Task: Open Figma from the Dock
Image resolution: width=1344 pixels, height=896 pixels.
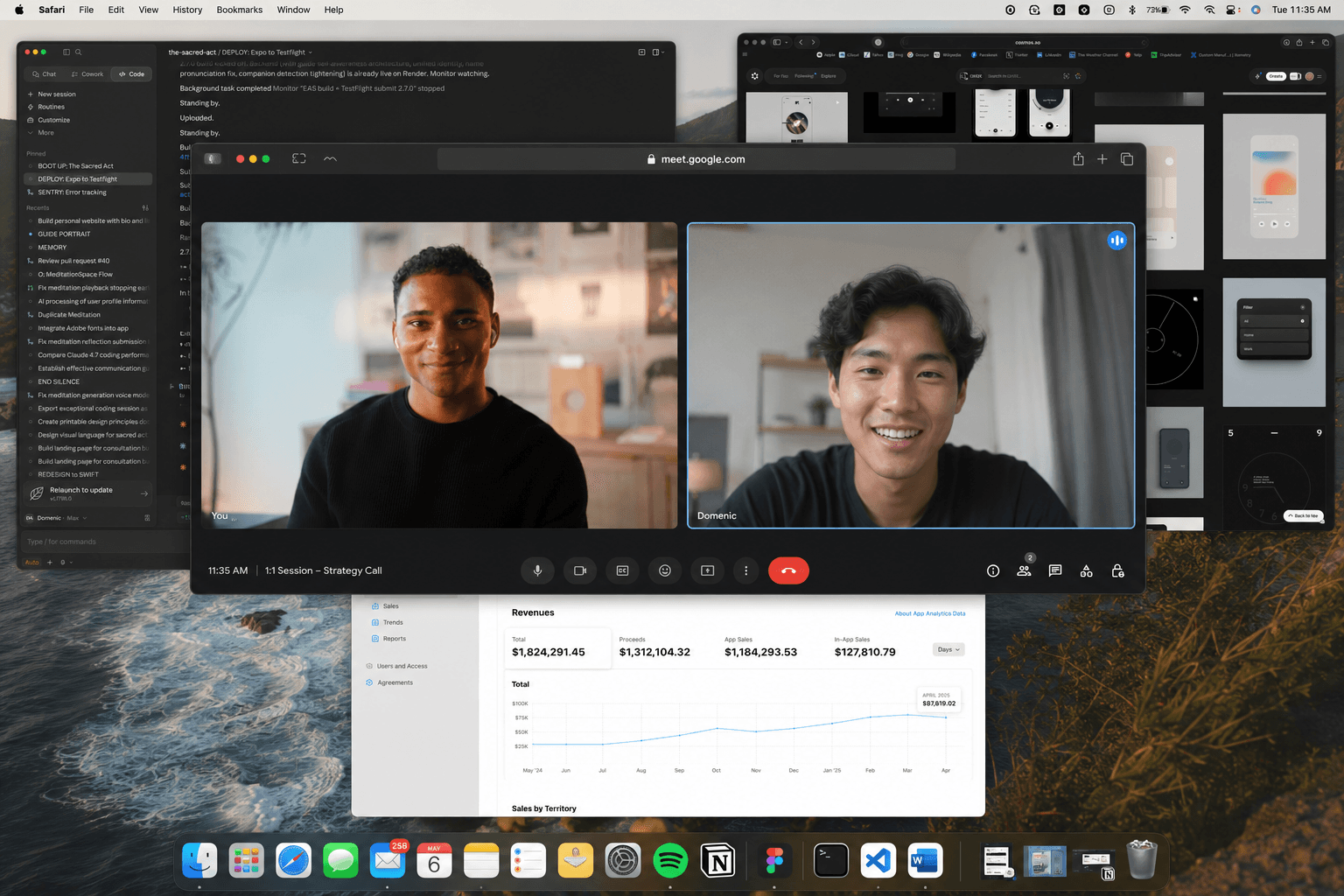Action: 774,861
